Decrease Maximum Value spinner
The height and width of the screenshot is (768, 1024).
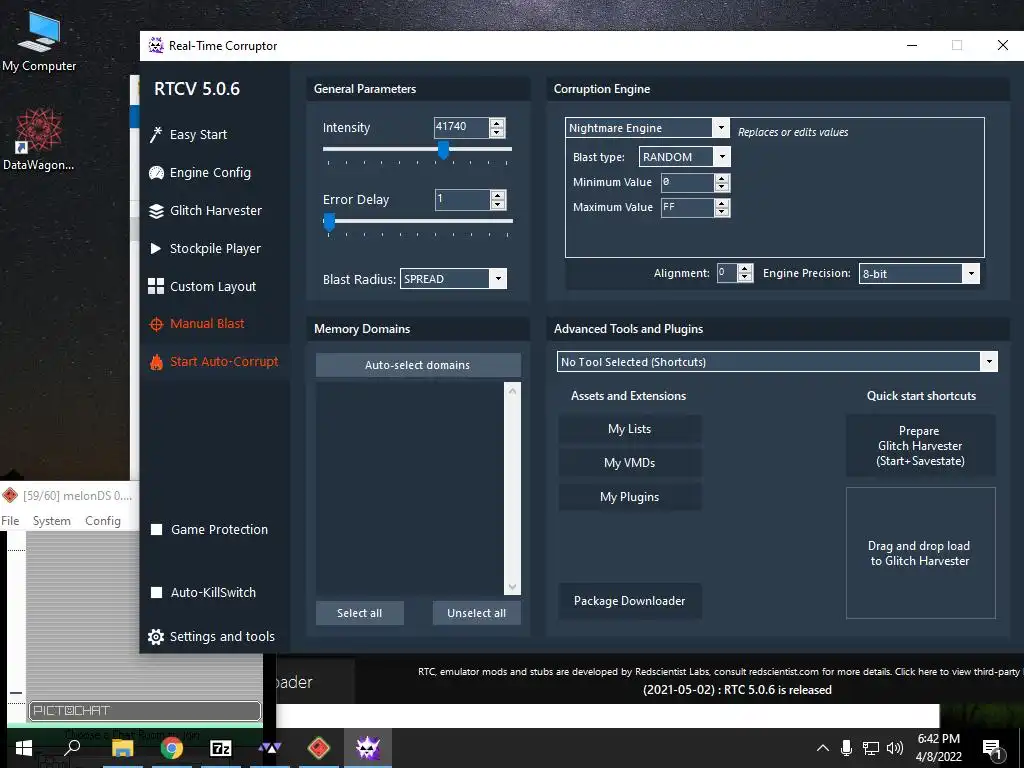click(722, 212)
